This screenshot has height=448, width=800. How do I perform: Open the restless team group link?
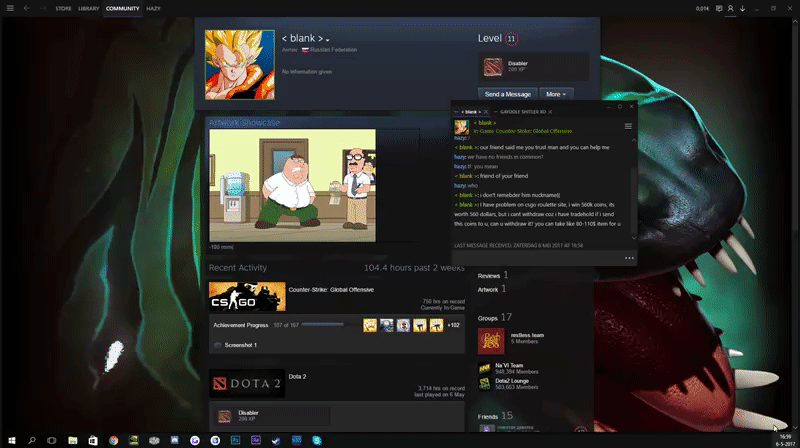(x=527, y=335)
